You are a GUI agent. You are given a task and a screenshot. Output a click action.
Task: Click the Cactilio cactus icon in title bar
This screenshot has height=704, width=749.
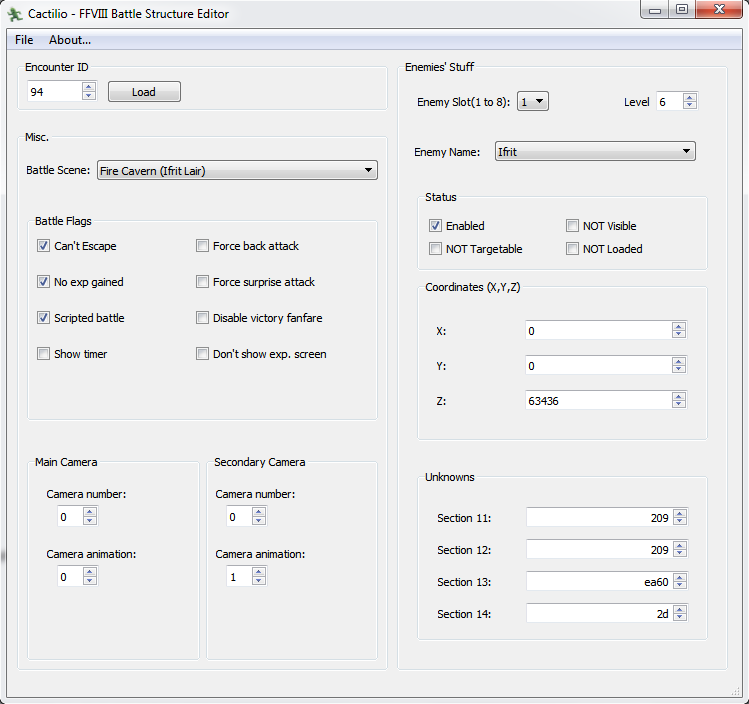15,14
